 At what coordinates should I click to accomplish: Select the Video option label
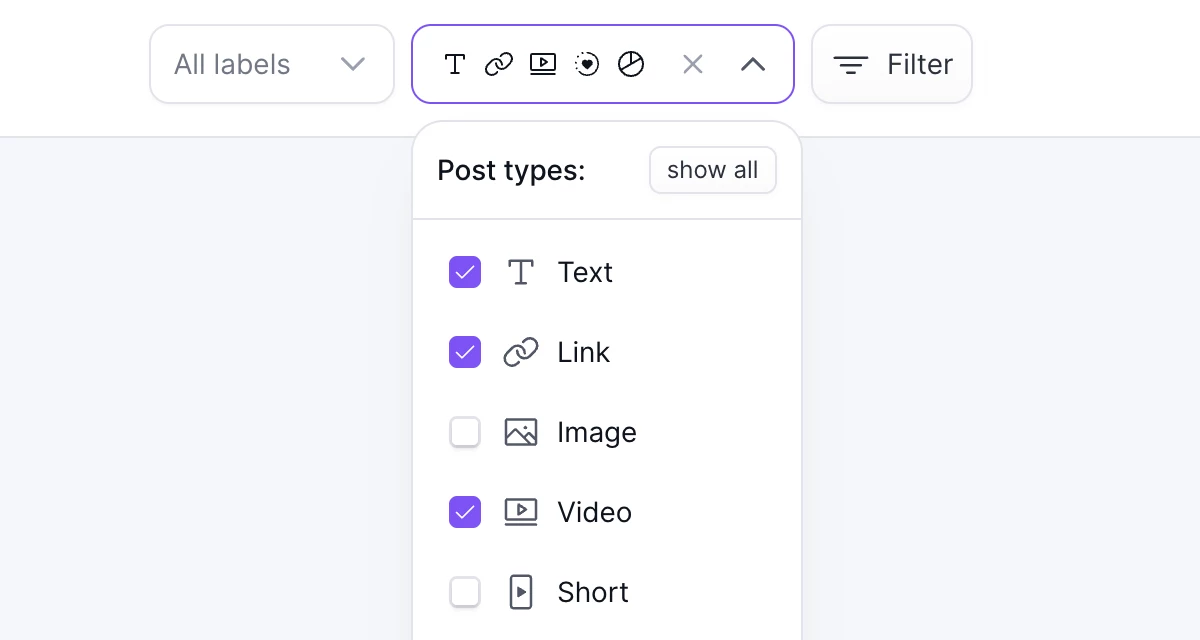[595, 512]
